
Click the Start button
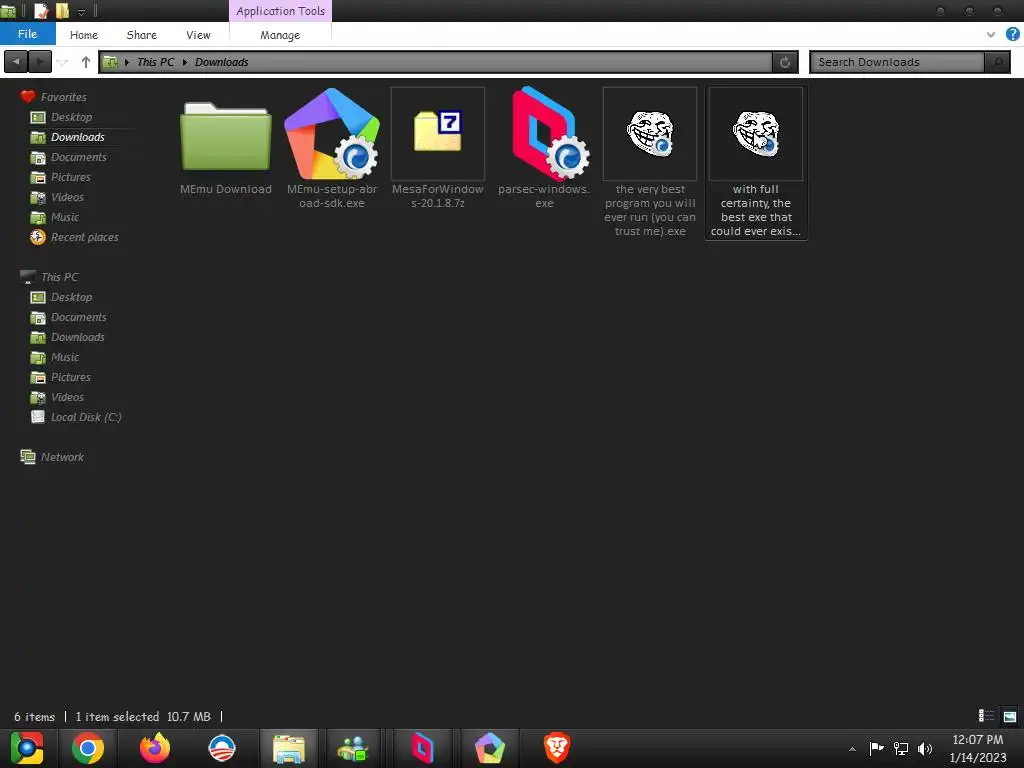coord(27,748)
